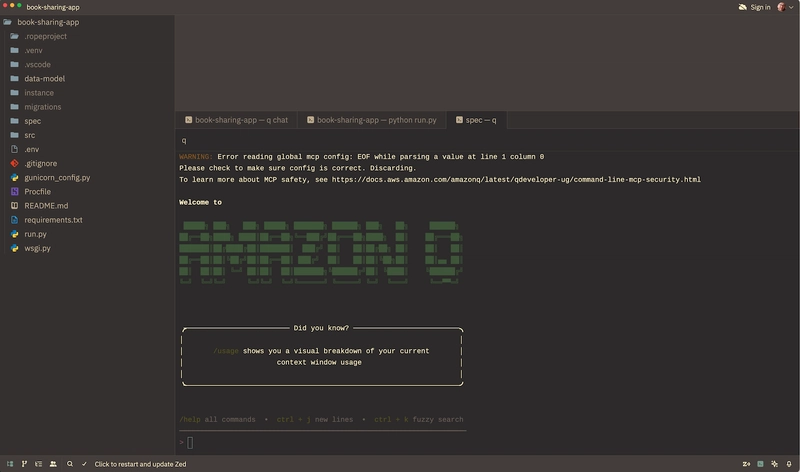Click terminal icon on python run.py tab

pyautogui.click(x=310, y=120)
